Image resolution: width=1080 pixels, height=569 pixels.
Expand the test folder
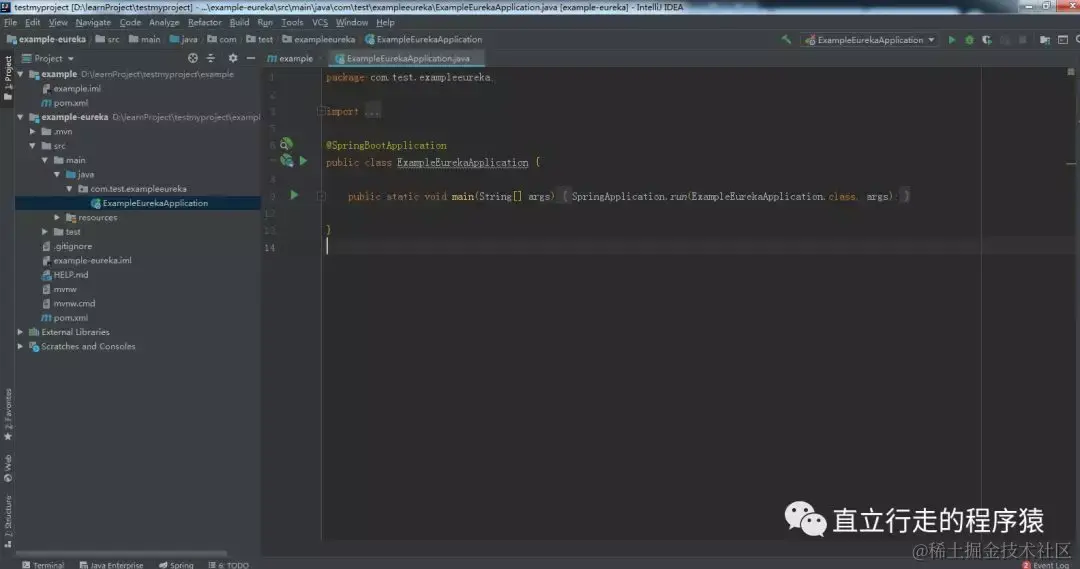(x=45, y=232)
